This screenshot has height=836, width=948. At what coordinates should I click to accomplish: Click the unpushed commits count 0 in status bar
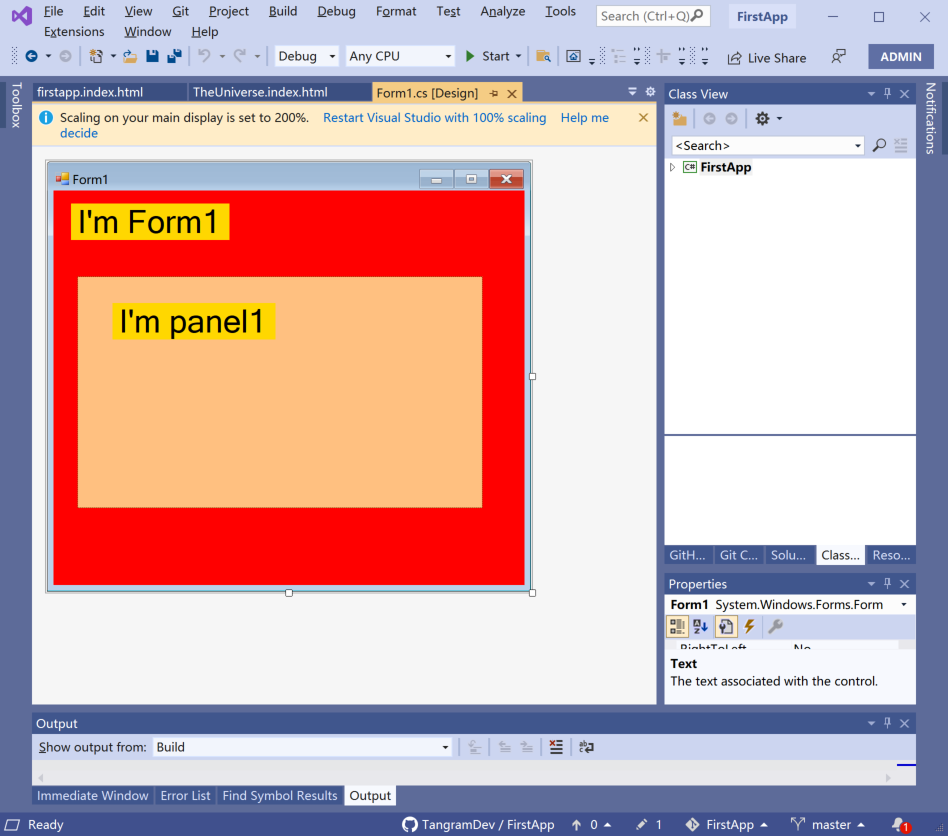[591, 825]
